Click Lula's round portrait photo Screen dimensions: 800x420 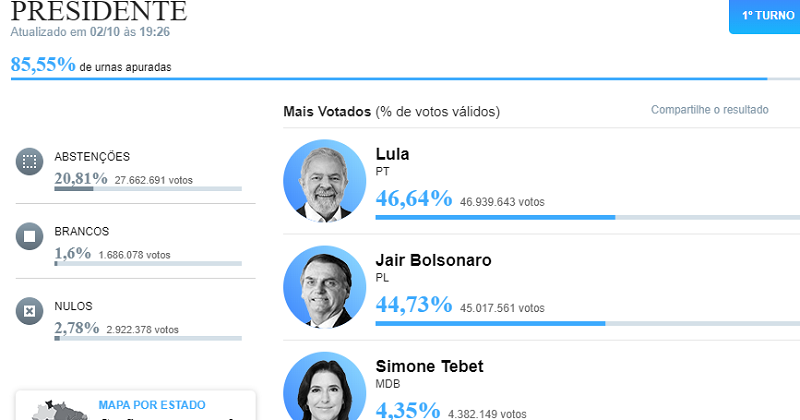[x=324, y=181]
